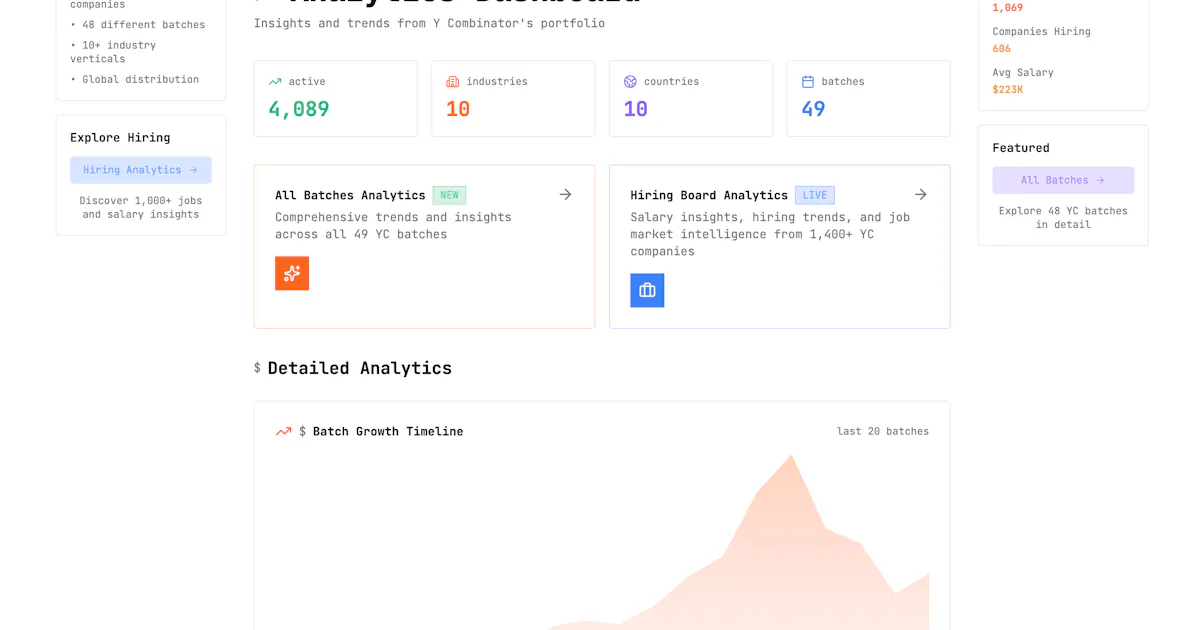Click the arrow on Hiring Board Analytics card
The height and width of the screenshot is (630, 1200).
pos(920,194)
